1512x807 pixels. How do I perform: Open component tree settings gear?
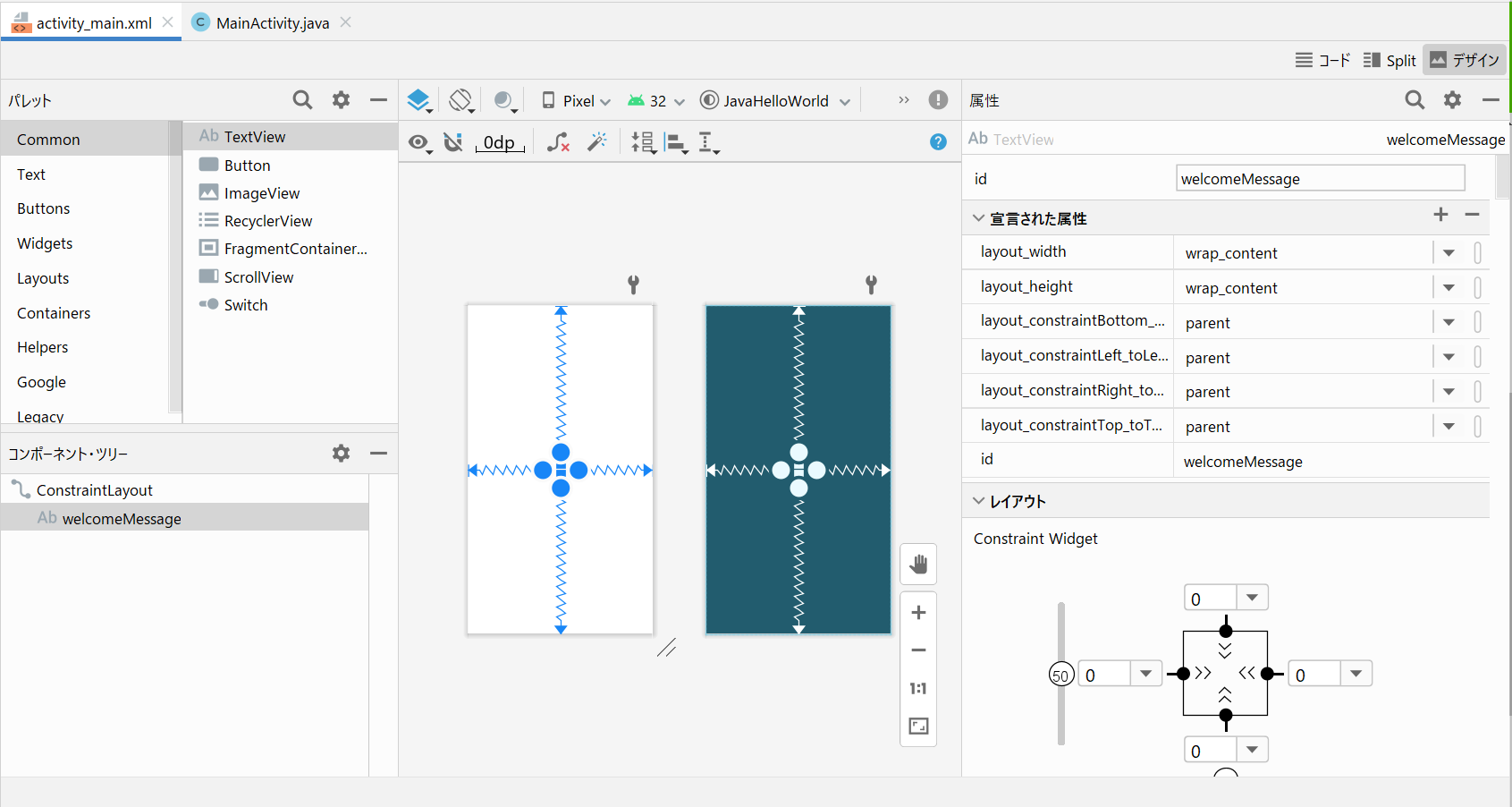[x=341, y=453]
